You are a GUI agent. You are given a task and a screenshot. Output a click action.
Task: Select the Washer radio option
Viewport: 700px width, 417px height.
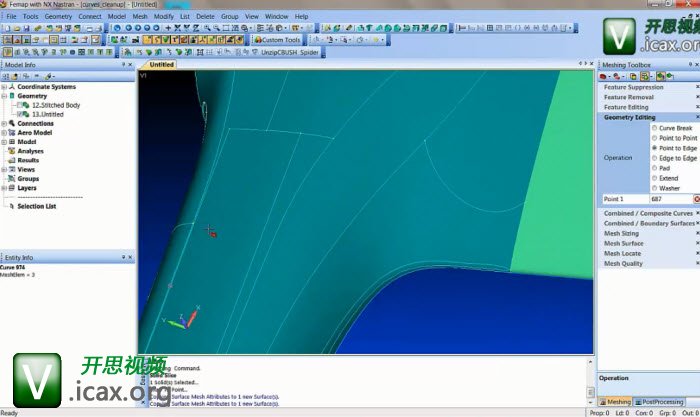(x=654, y=188)
